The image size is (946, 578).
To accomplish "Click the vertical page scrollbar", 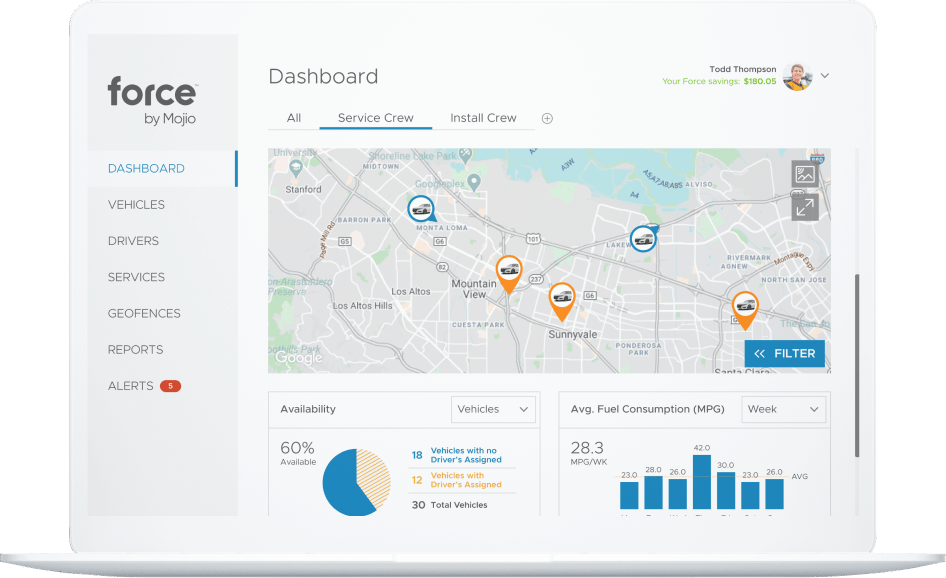I will tap(857, 366).
